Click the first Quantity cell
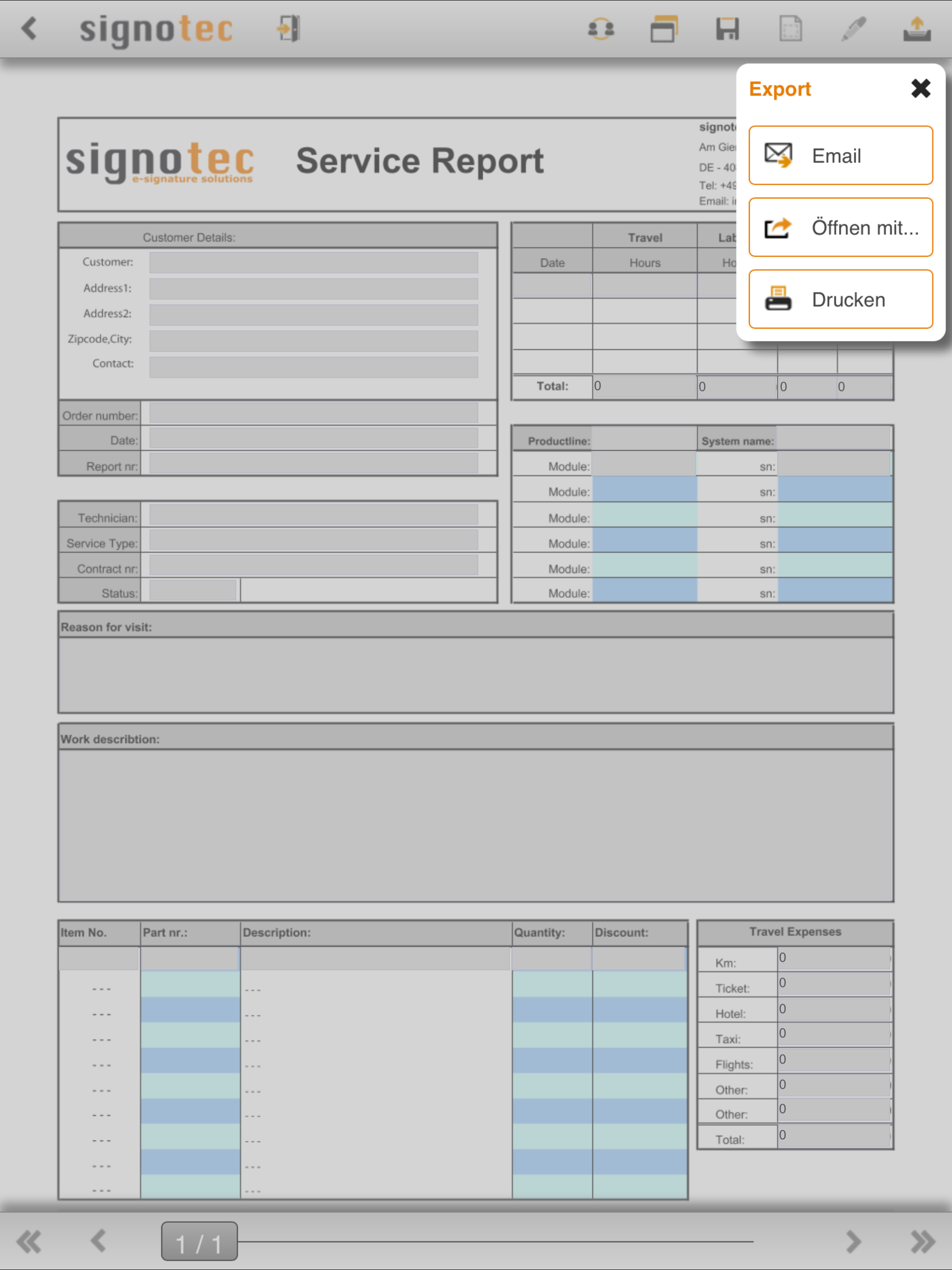 click(551, 959)
